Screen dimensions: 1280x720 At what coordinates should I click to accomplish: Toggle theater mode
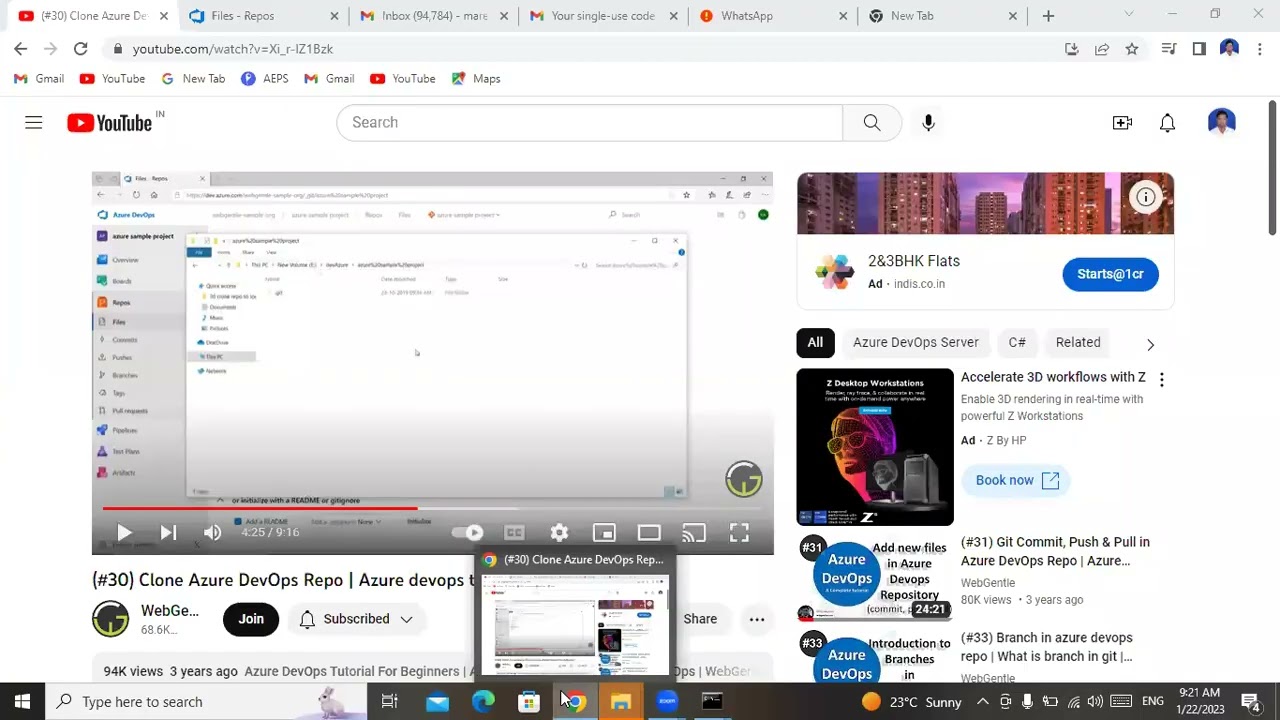pos(649,533)
